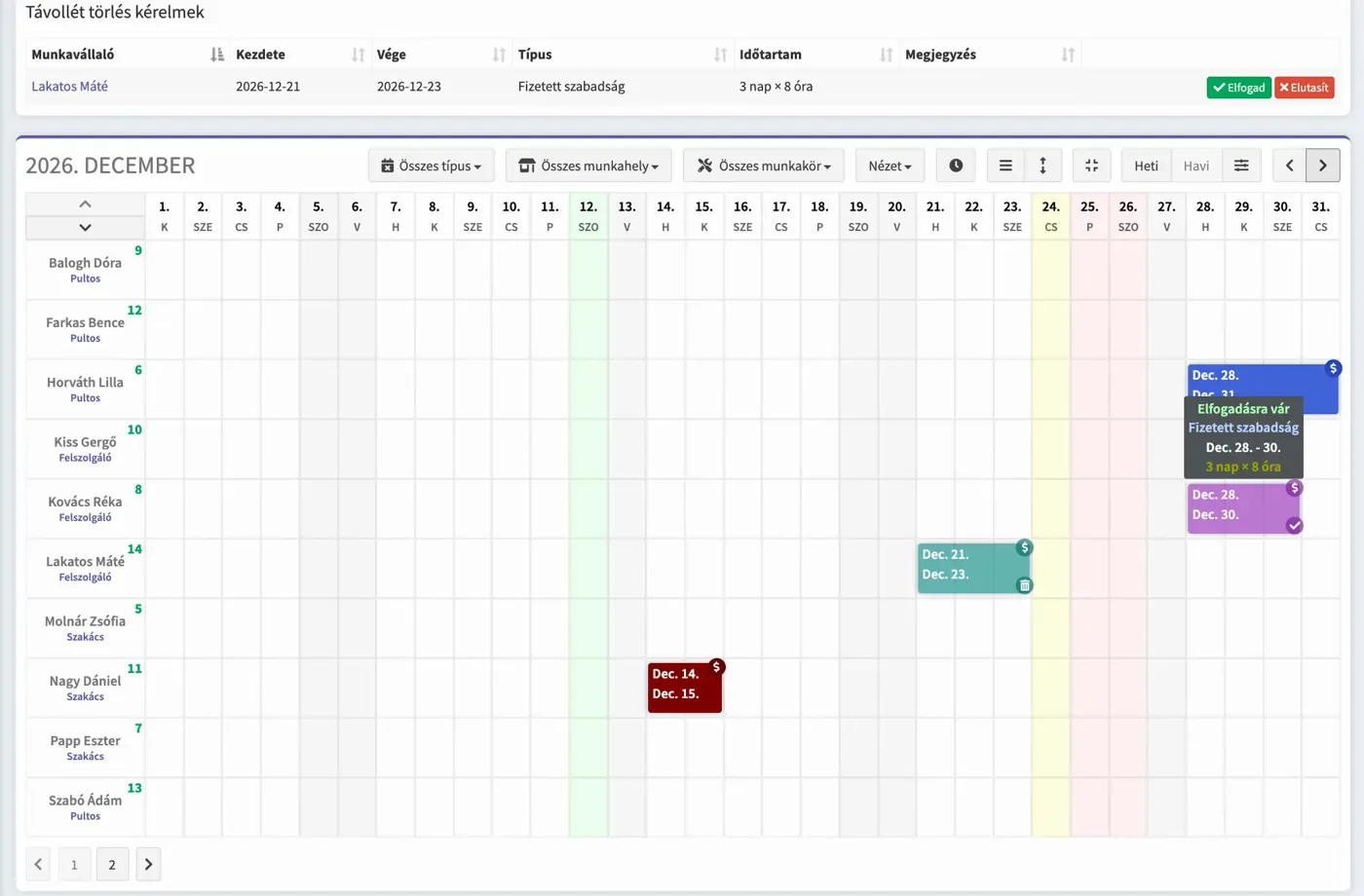Go to previous month arrow
1364x896 pixels.
[1289, 166]
